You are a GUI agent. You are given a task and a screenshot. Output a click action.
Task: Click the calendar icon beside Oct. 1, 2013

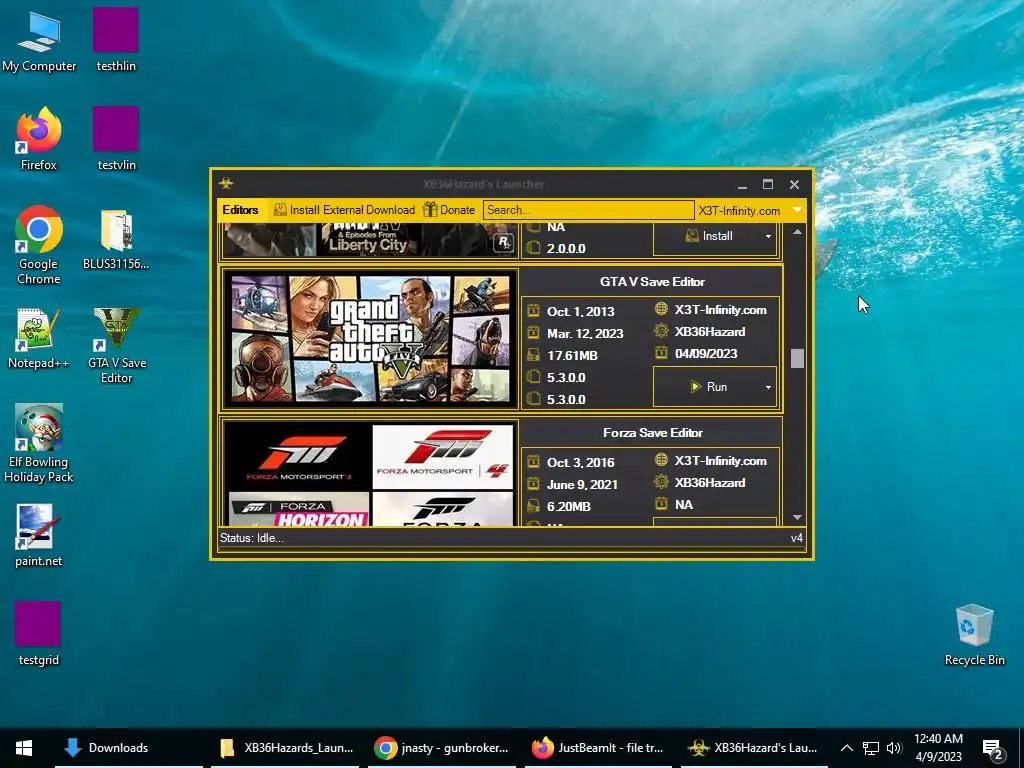click(x=534, y=311)
